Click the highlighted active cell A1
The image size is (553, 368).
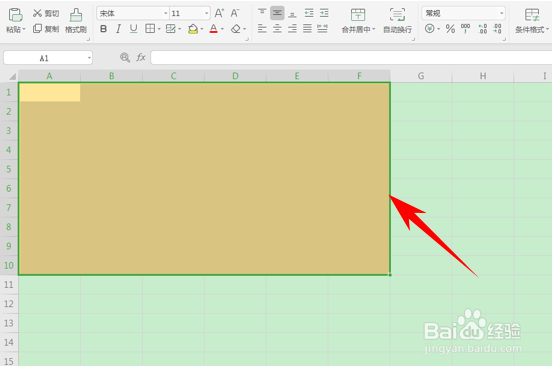[50, 92]
